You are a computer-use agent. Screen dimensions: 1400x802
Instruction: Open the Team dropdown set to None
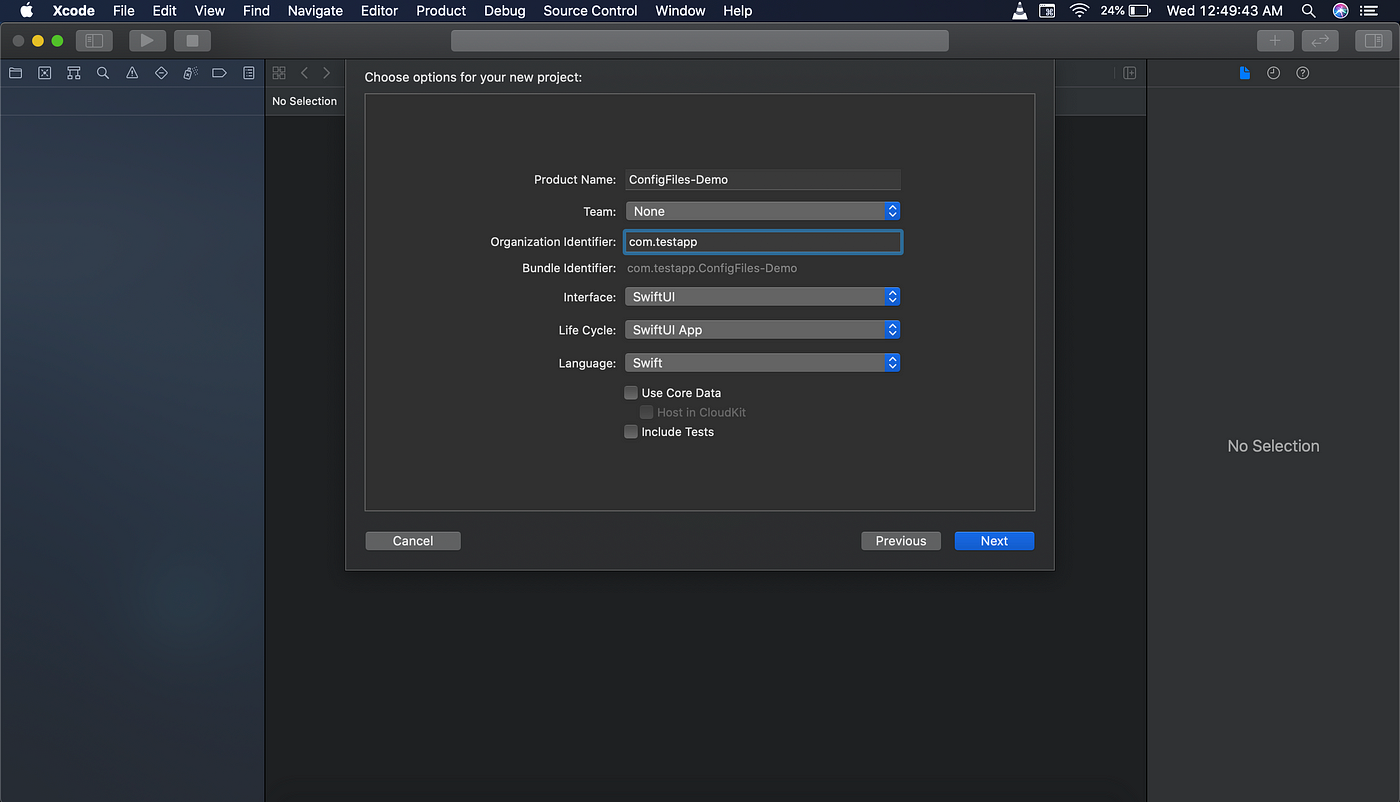pos(763,211)
